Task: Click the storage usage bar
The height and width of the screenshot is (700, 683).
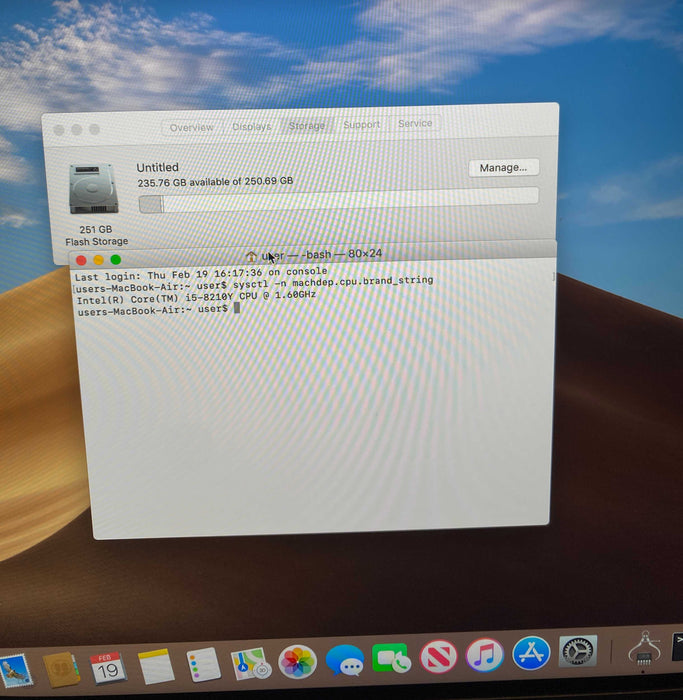Action: click(339, 200)
